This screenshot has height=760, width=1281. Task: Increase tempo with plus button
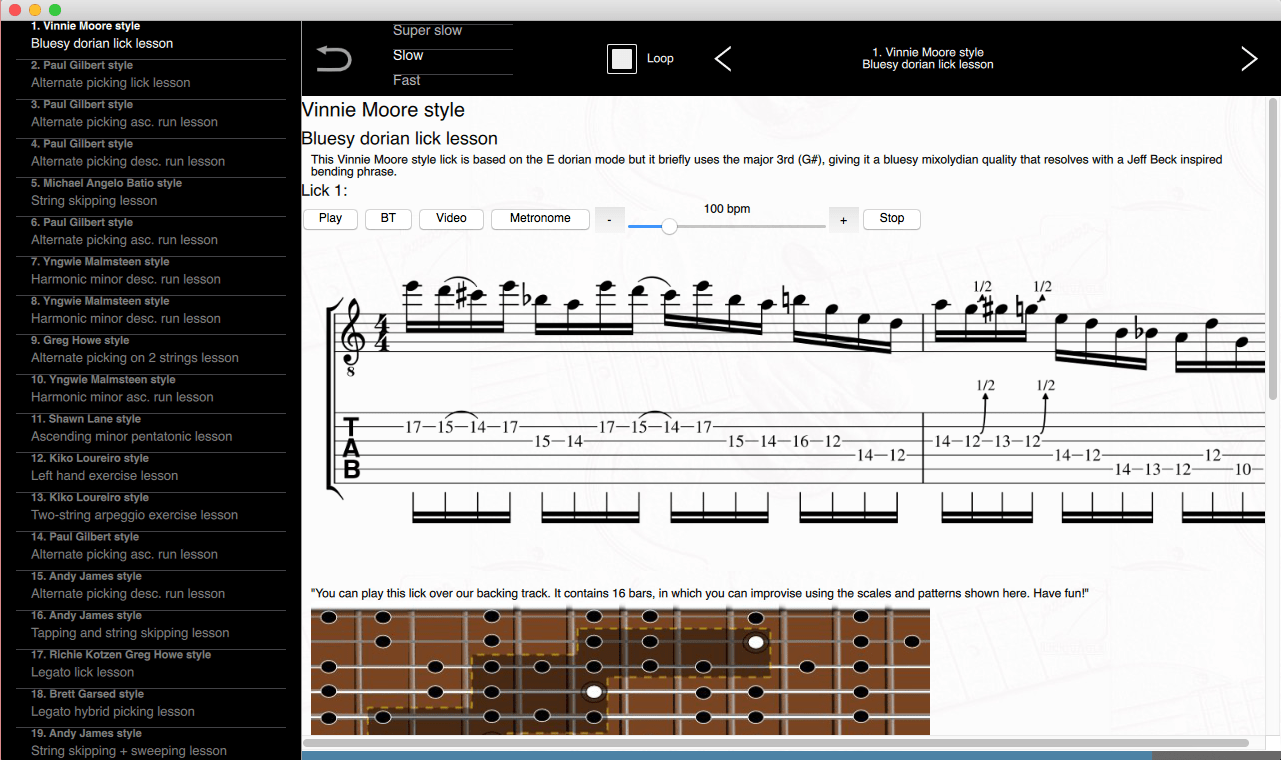coord(844,219)
